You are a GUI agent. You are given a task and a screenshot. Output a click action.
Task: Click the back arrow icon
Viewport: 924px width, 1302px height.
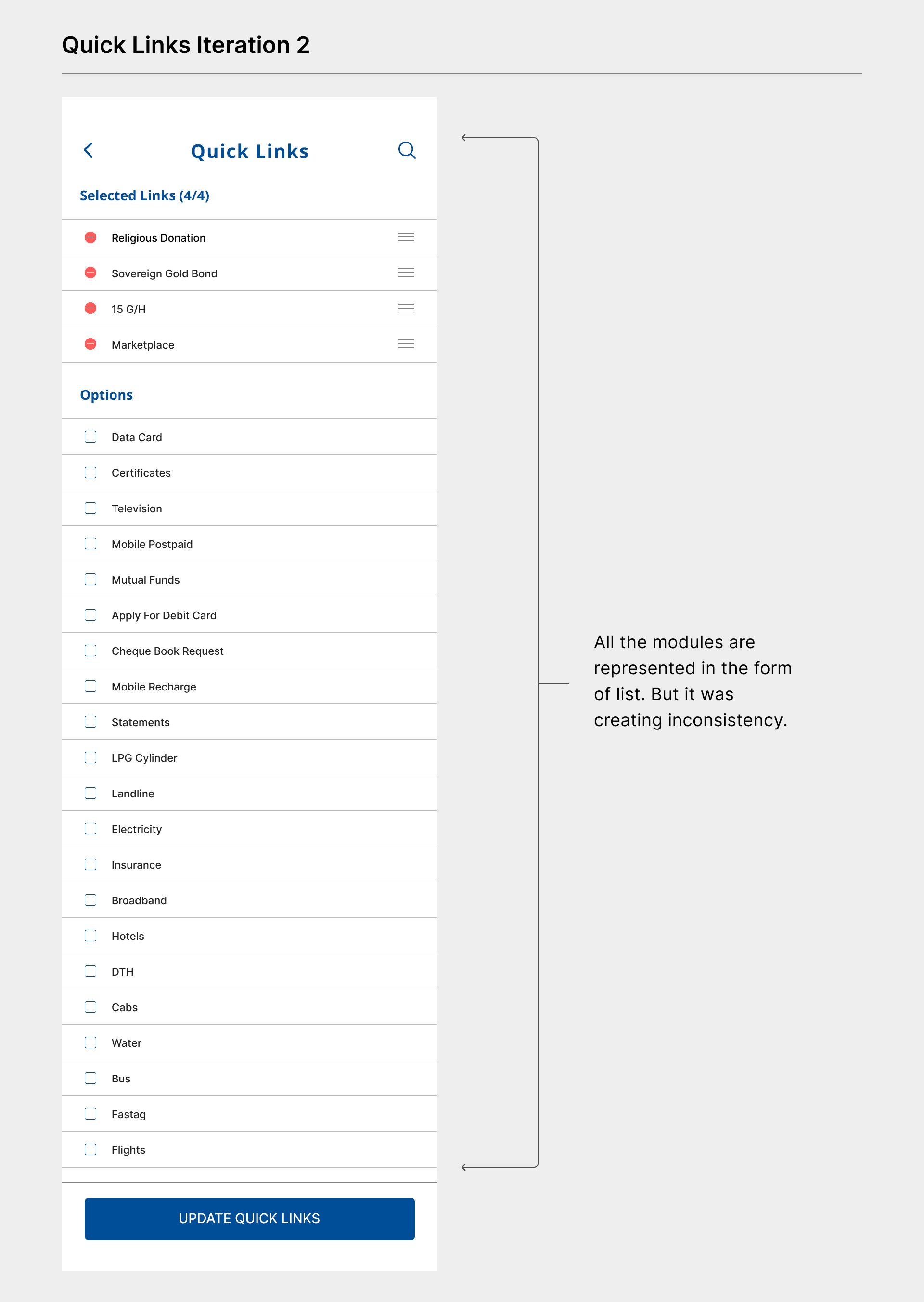pyautogui.click(x=89, y=150)
